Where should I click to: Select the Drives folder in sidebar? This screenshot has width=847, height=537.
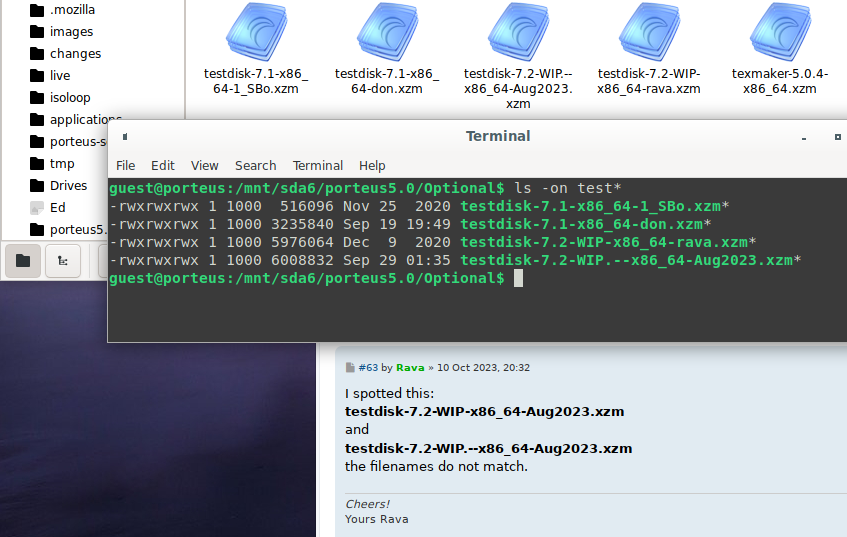(58, 186)
